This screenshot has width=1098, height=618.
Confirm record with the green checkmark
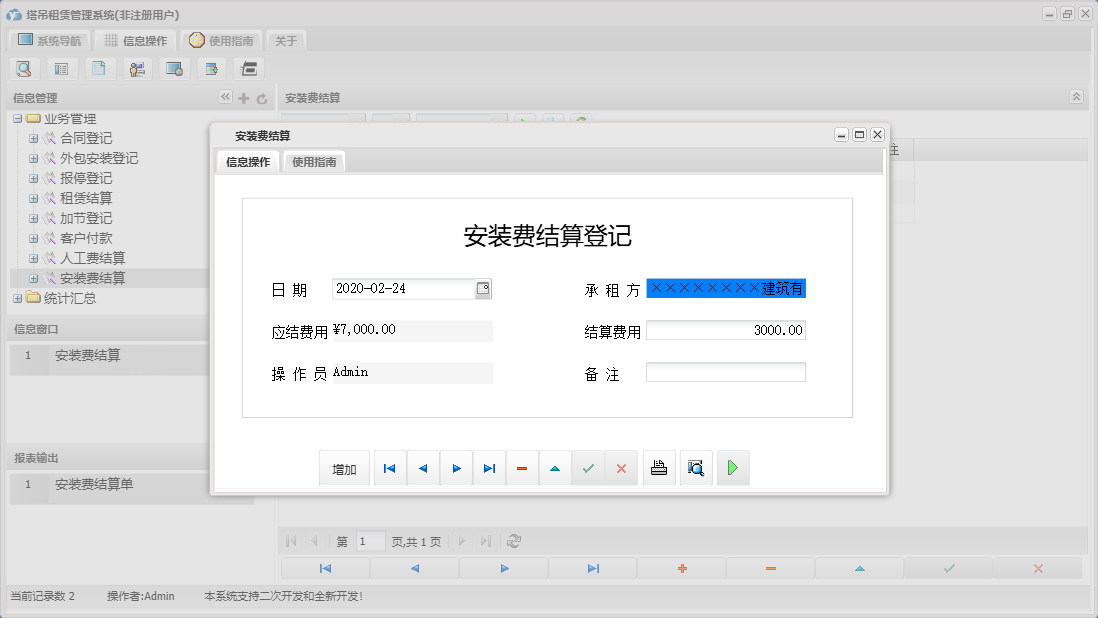[588, 467]
